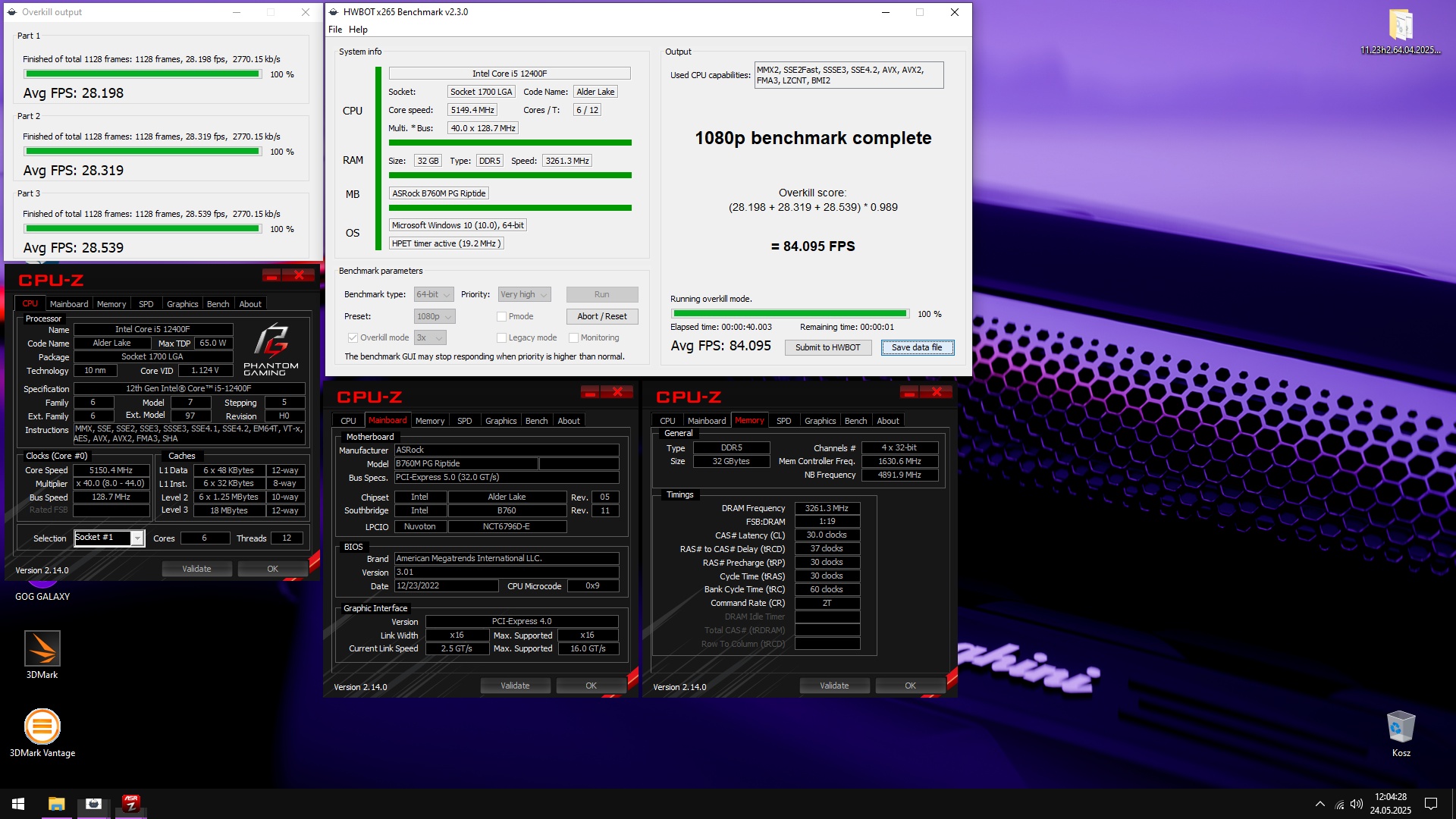Click the CAS# Latency 30.0 clocks value

(827, 535)
